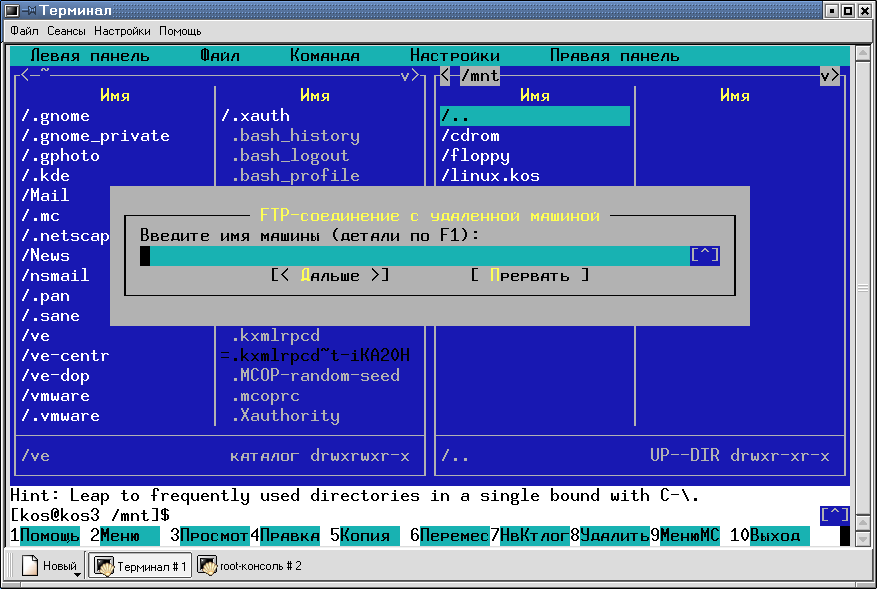Switch to root-консоль #2 session tab
The height and width of the screenshot is (589, 877).
[250, 567]
